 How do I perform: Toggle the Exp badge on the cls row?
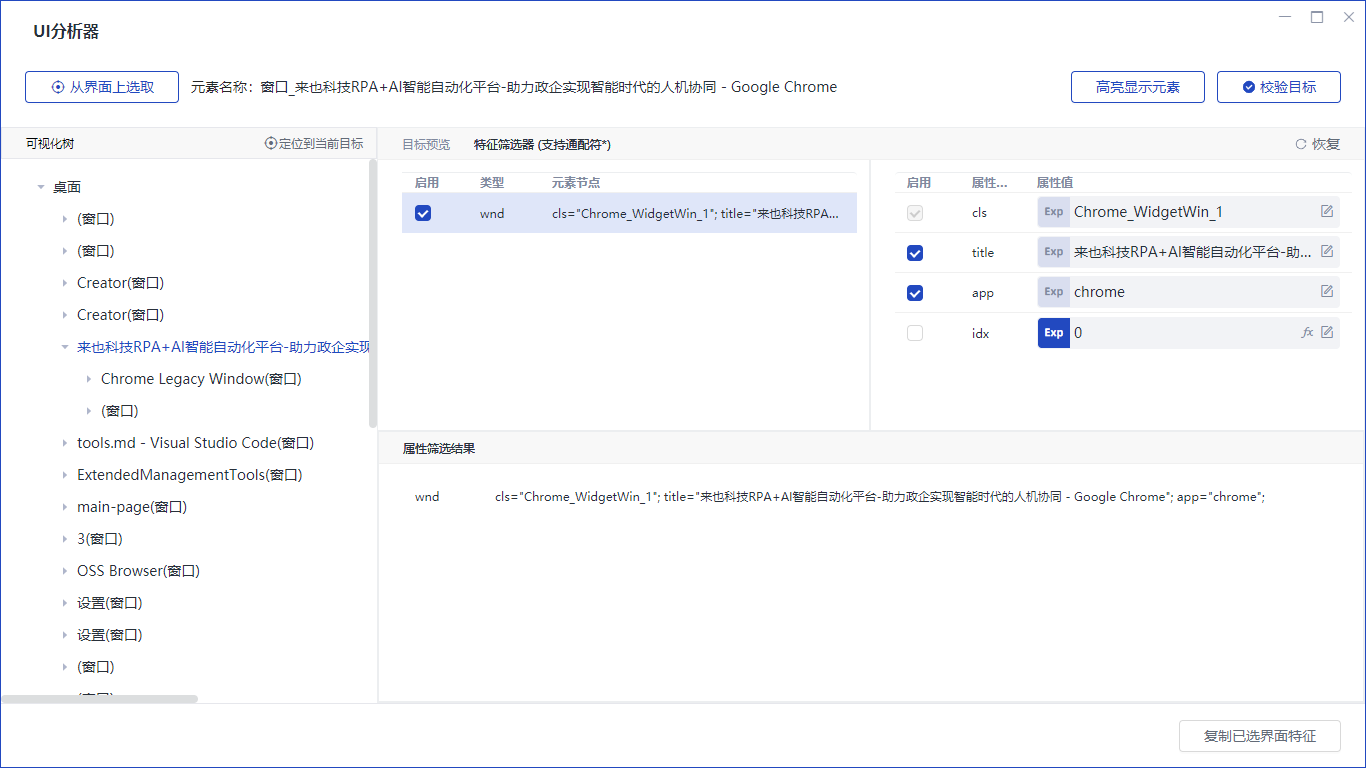tap(1054, 212)
